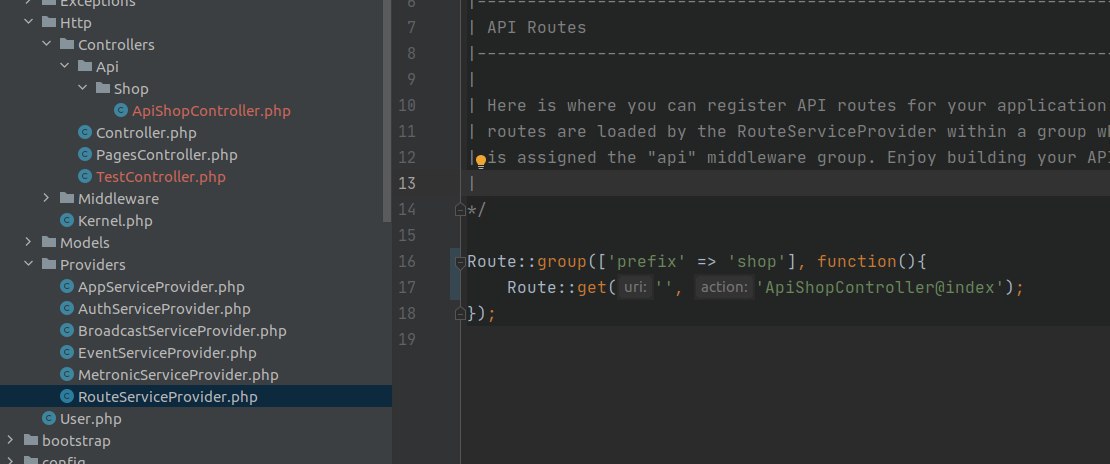Image resolution: width=1110 pixels, height=464 pixels.
Task: Expand the Middleware folder
Action: click(x=47, y=198)
